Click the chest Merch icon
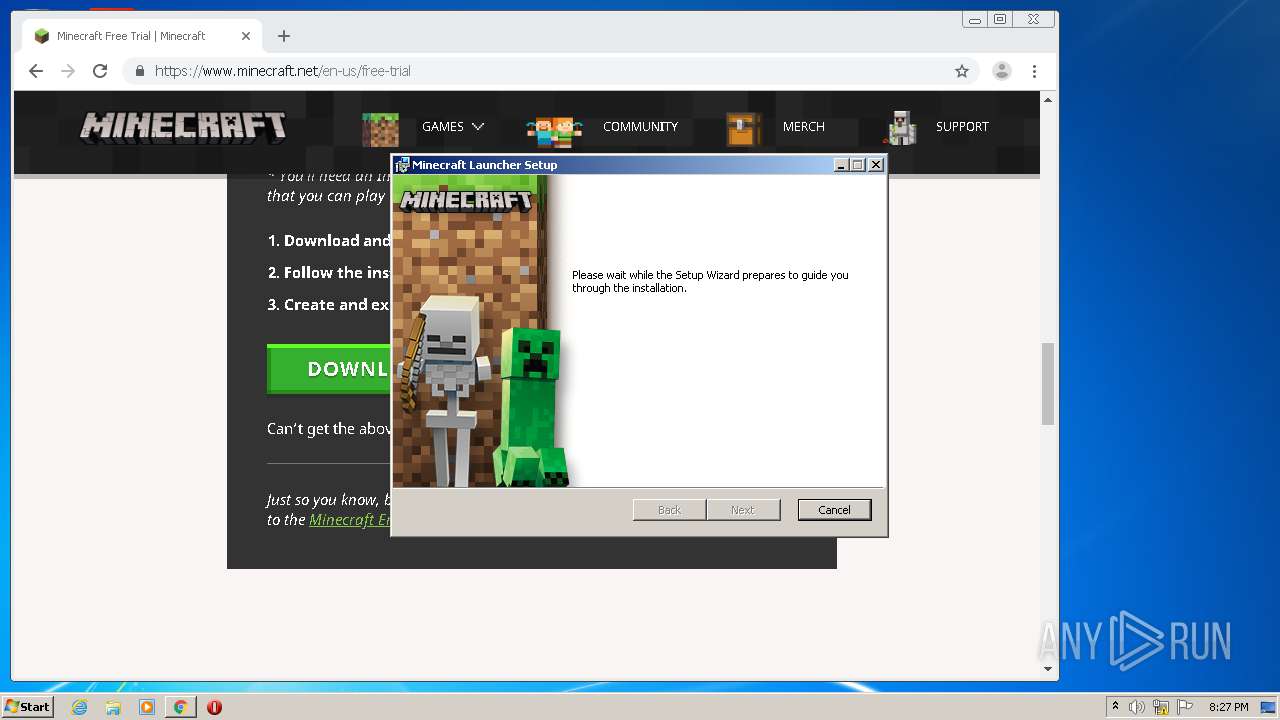The image size is (1280, 720). pyautogui.click(x=744, y=129)
